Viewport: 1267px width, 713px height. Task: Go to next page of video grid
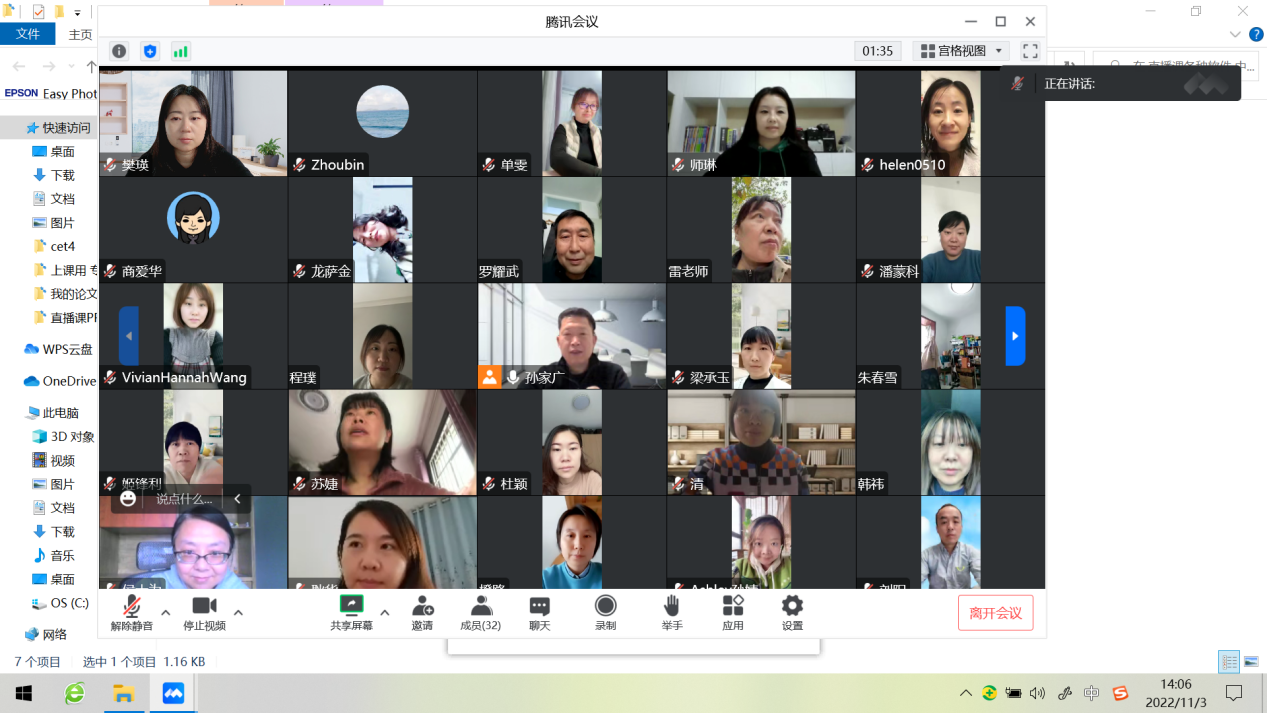click(x=1015, y=336)
